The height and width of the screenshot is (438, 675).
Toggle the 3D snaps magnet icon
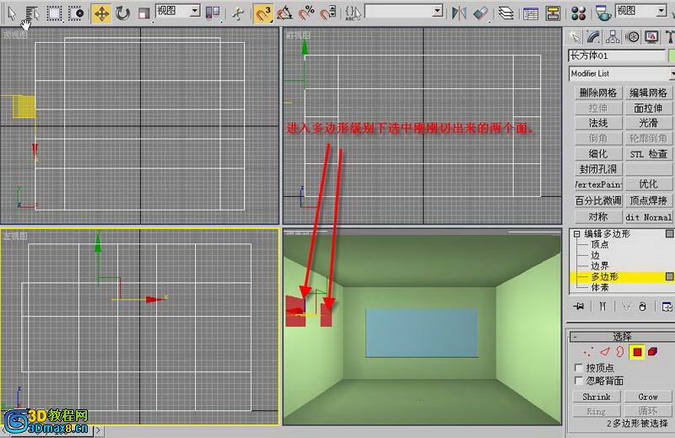click(x=263, y=13)
